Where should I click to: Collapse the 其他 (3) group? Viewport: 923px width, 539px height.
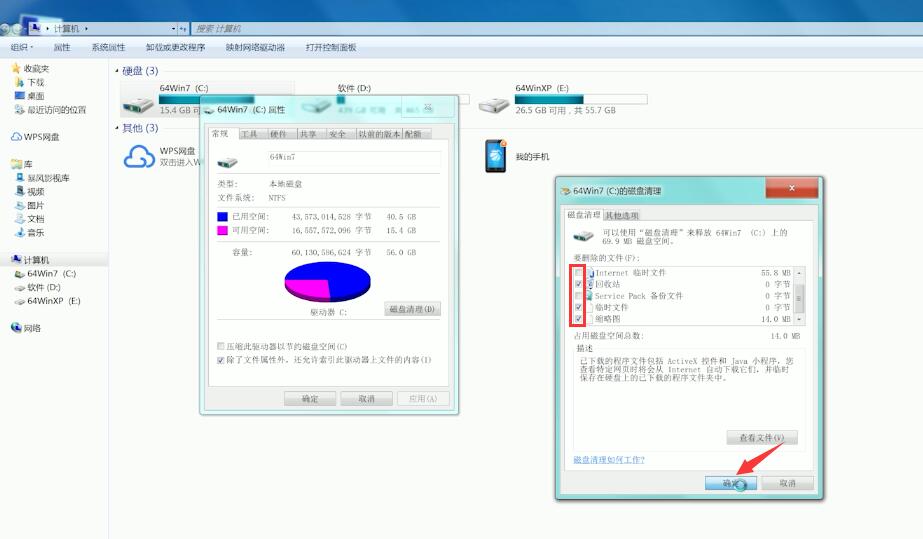[117, 128]
